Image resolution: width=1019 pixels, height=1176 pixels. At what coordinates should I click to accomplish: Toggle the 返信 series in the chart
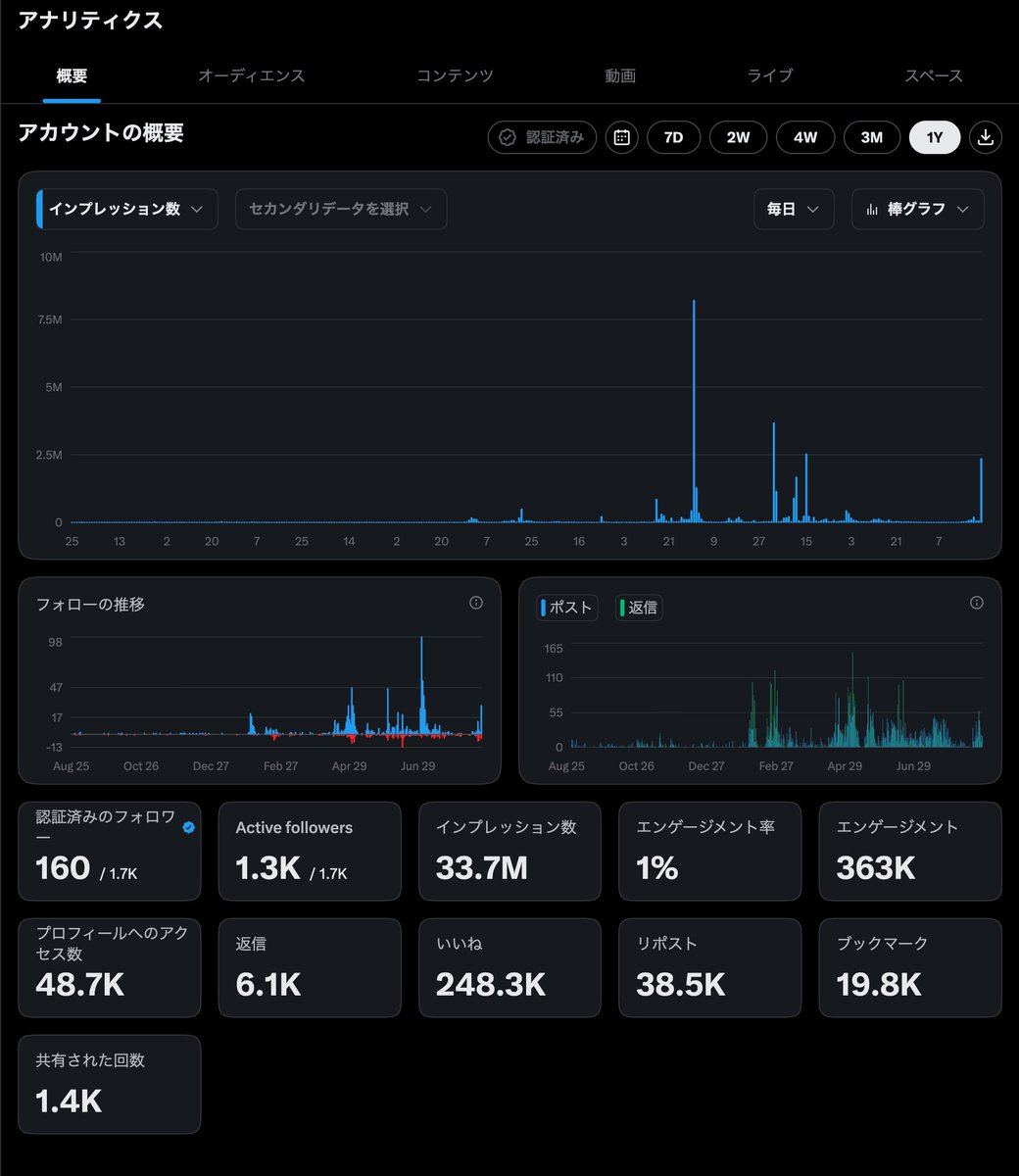pos(639,608)
